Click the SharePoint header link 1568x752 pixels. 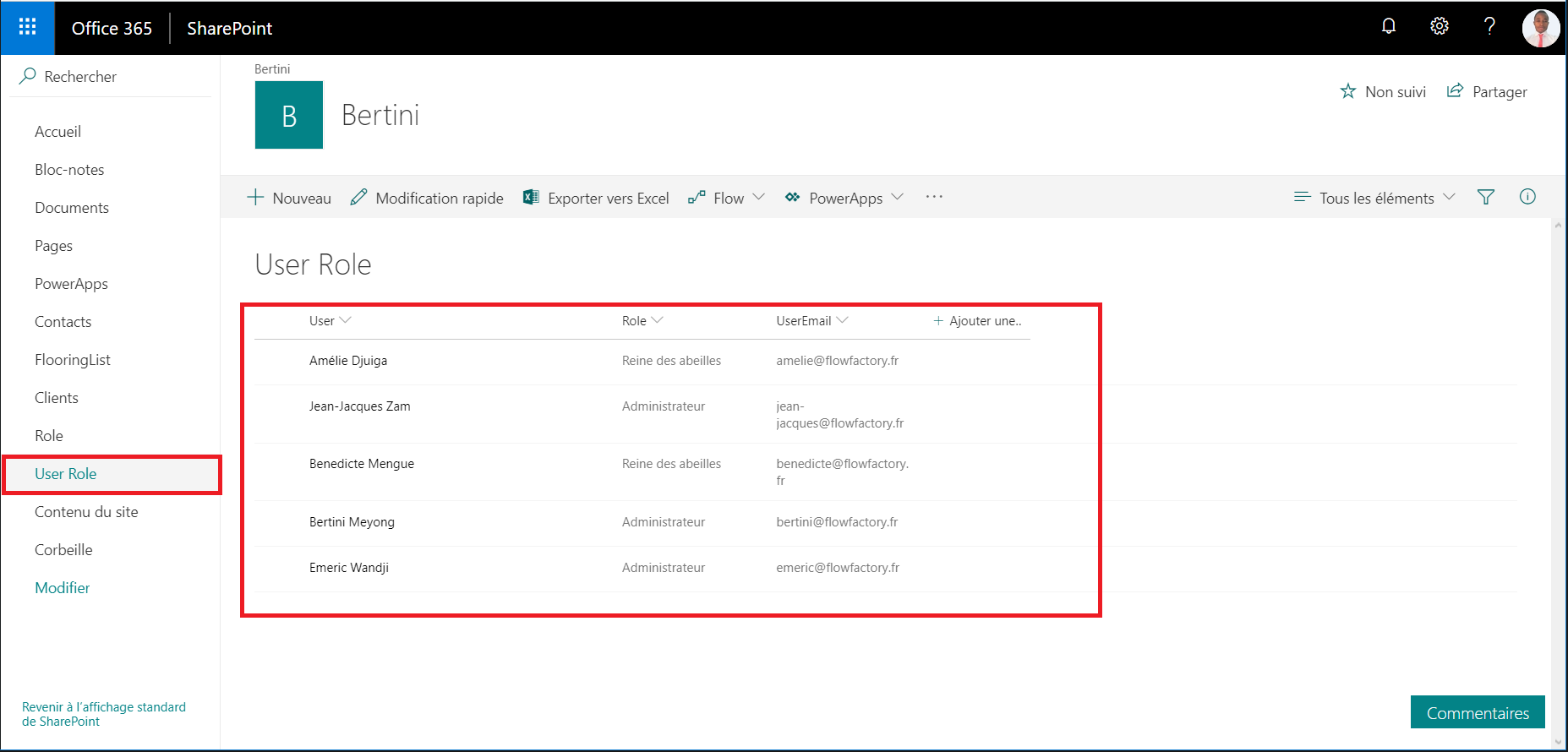229,28
